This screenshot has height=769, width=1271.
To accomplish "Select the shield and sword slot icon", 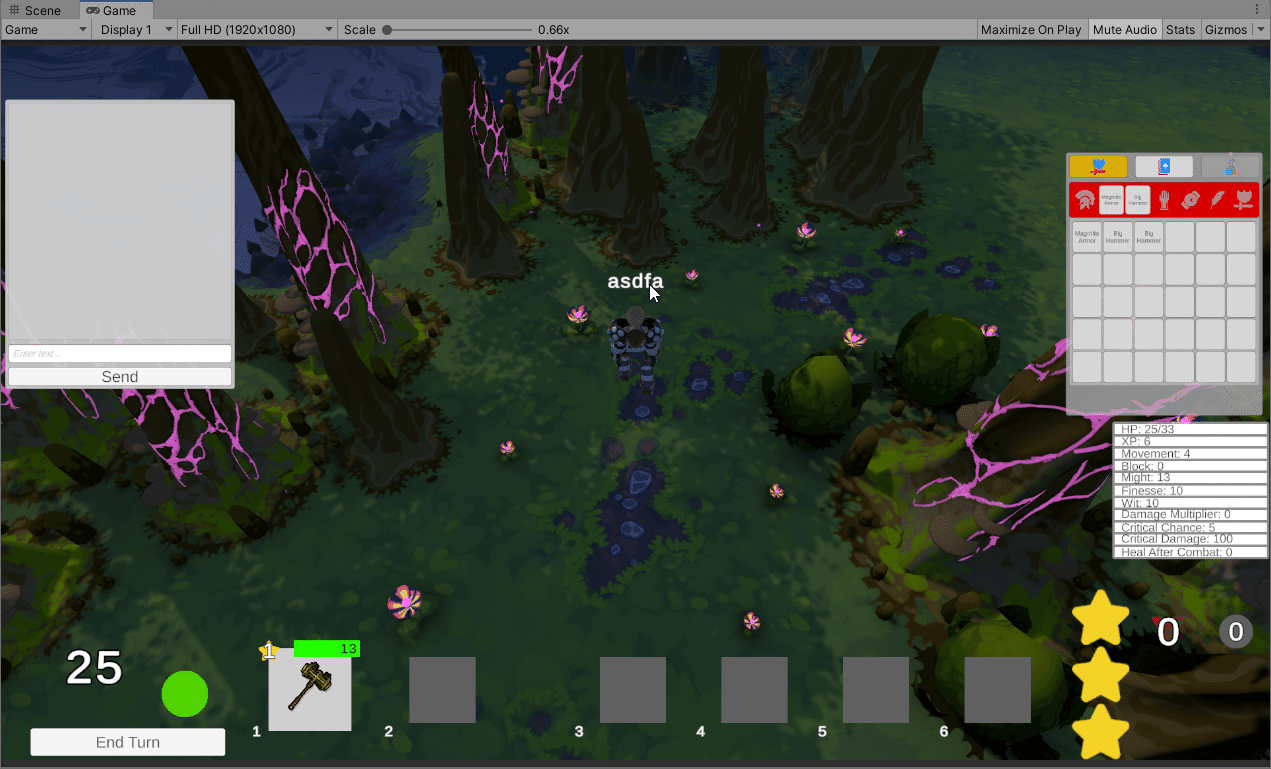I will tap(1243, 200).
